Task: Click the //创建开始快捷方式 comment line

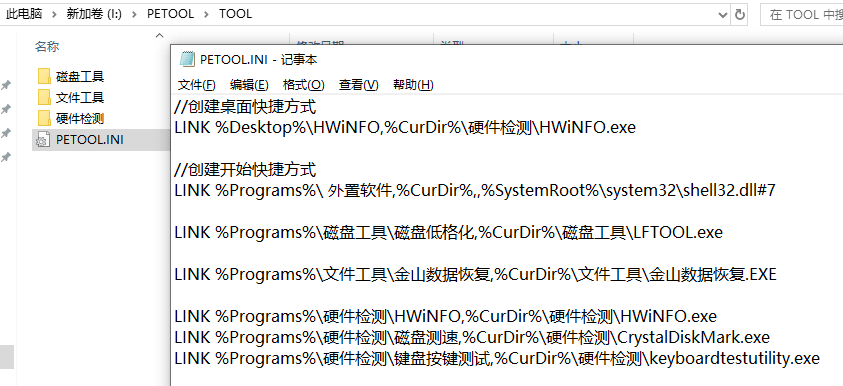Action: 245,170
